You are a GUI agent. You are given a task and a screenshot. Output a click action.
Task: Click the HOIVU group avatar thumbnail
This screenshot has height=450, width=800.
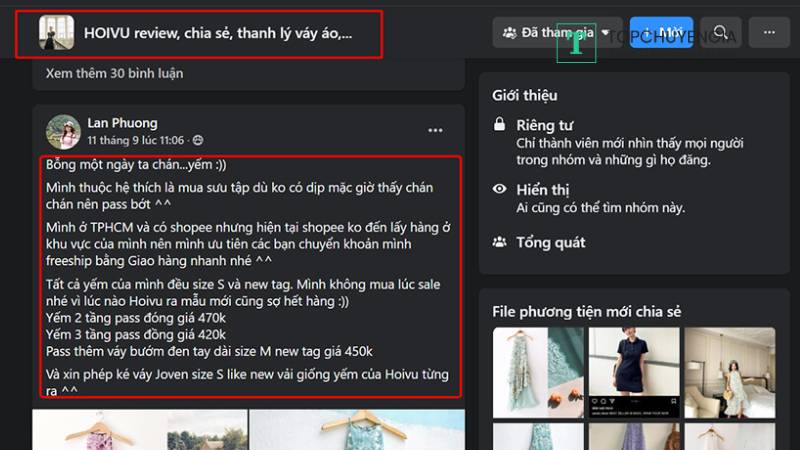[57, 33]
